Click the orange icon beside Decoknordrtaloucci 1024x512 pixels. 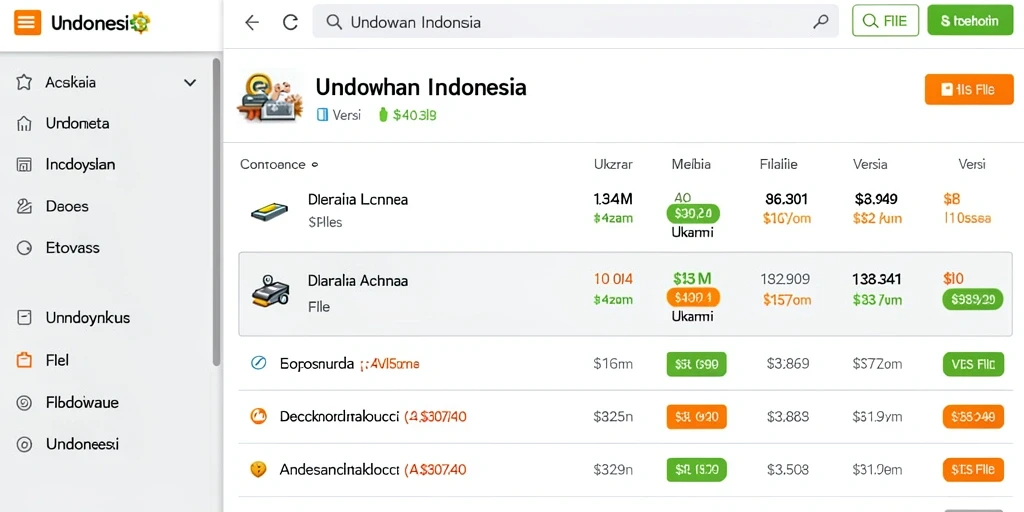[259, 416]
